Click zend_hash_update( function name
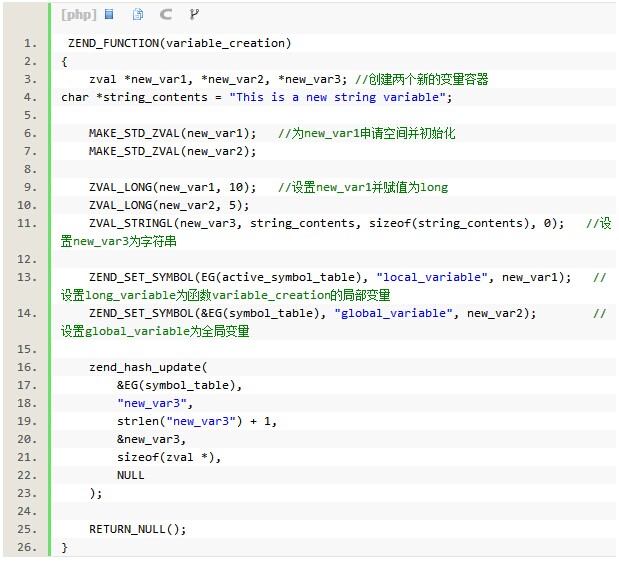The height and width of the screenshot is (564, 619). coord(148,367)
